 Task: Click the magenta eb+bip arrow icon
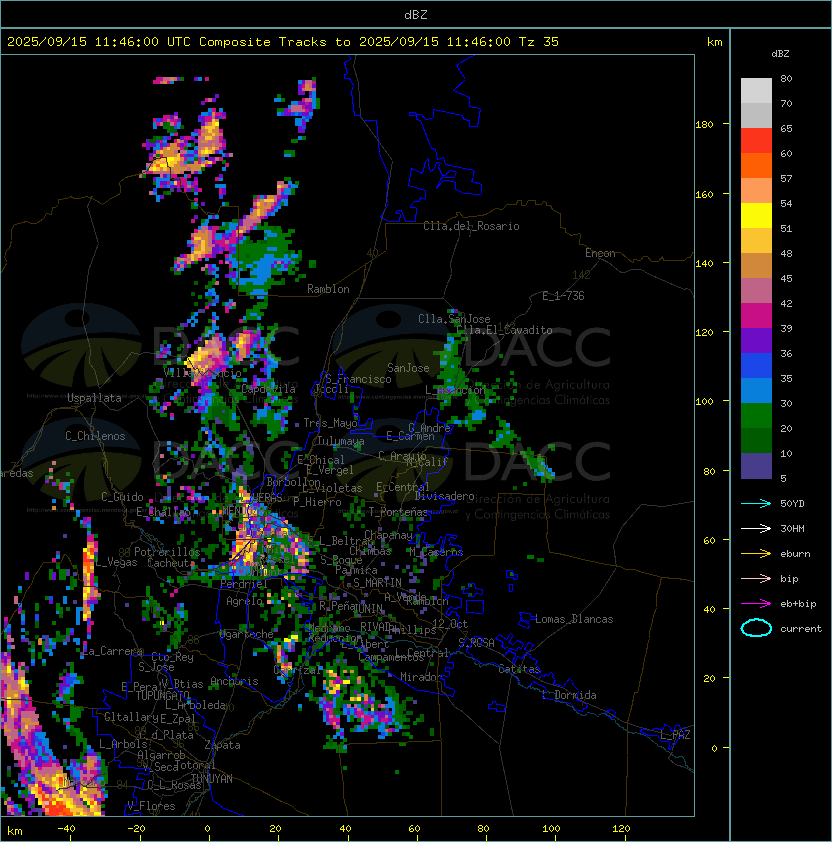756,604
